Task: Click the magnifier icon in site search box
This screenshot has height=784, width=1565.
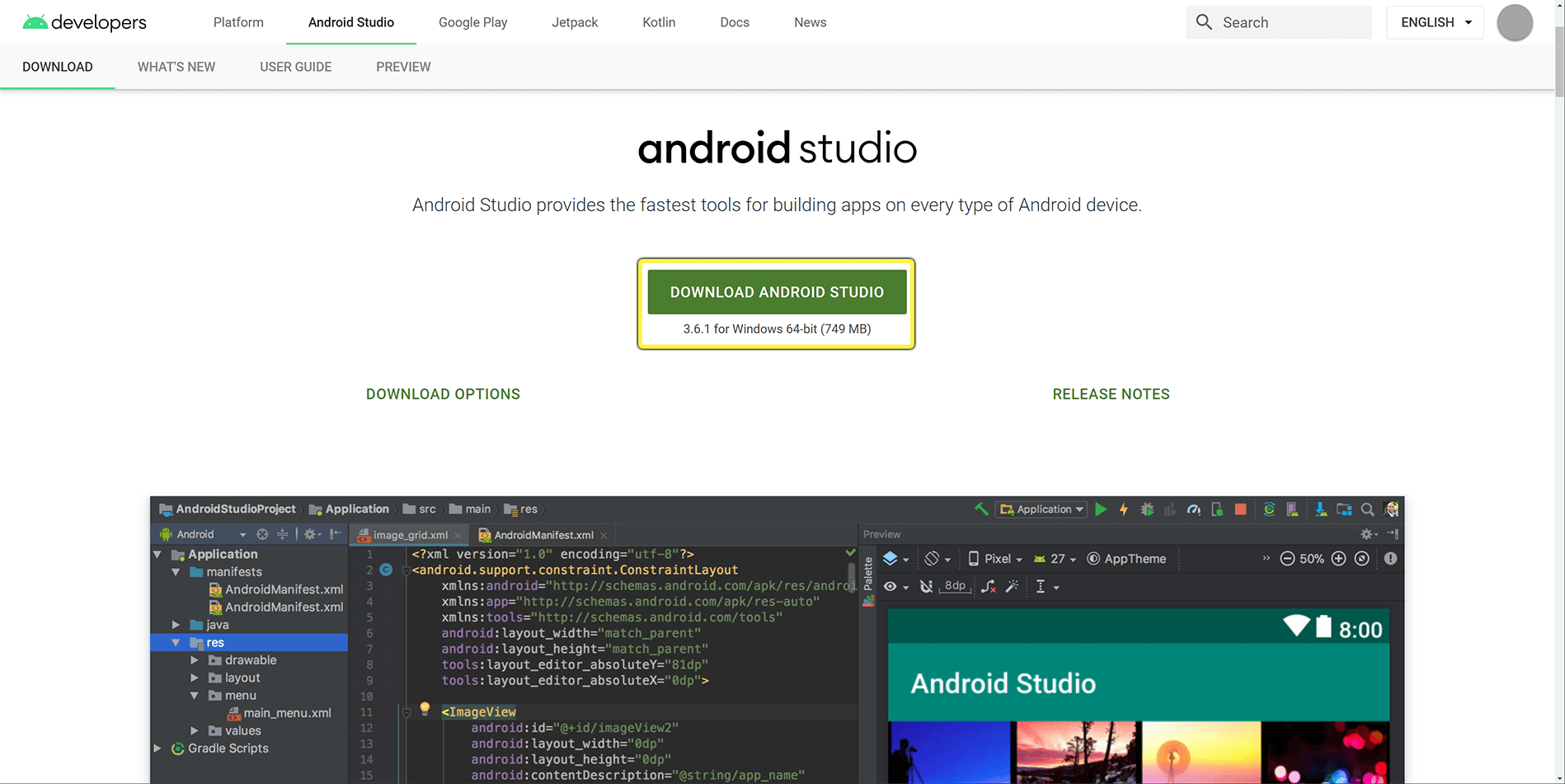Action: (x=1204, y=22)
